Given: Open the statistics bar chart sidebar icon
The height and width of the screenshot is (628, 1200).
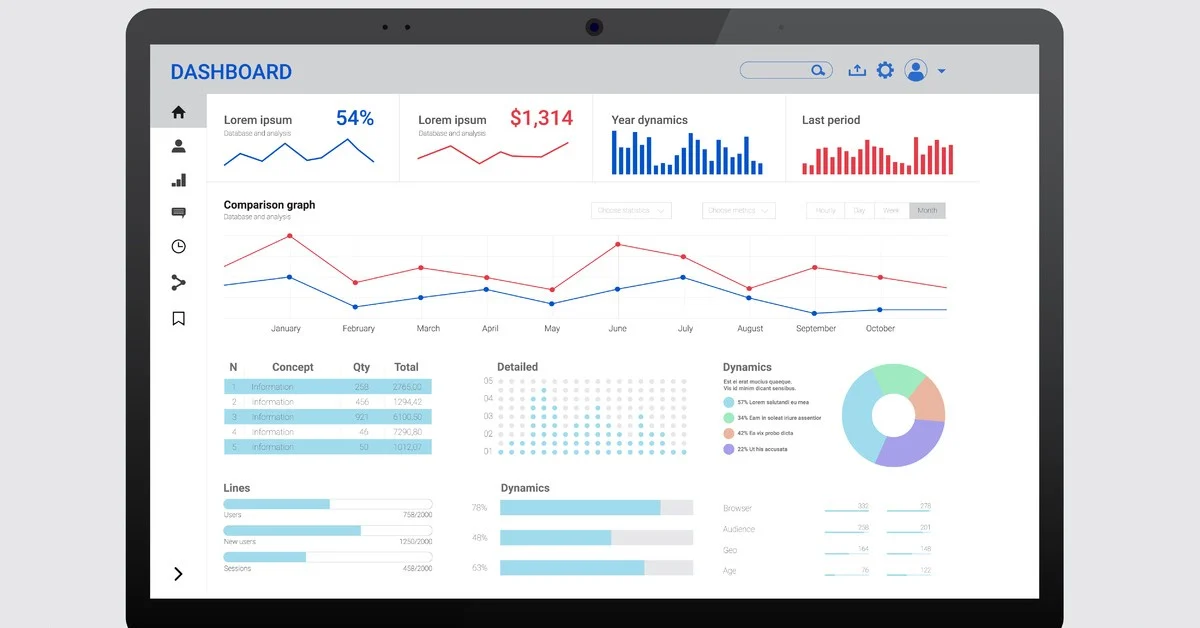Looking at the screenshot, I should pyautogui.click(x=178, y=180).
